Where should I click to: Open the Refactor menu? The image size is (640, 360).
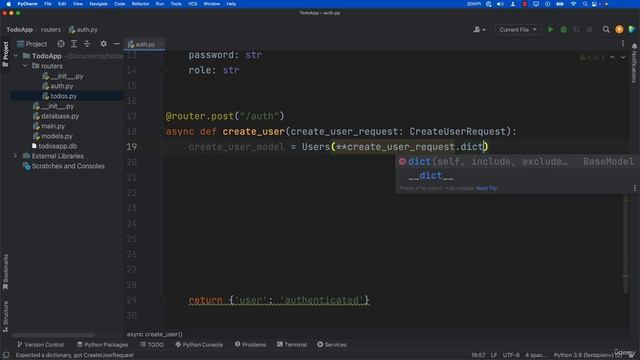[140, 4]
